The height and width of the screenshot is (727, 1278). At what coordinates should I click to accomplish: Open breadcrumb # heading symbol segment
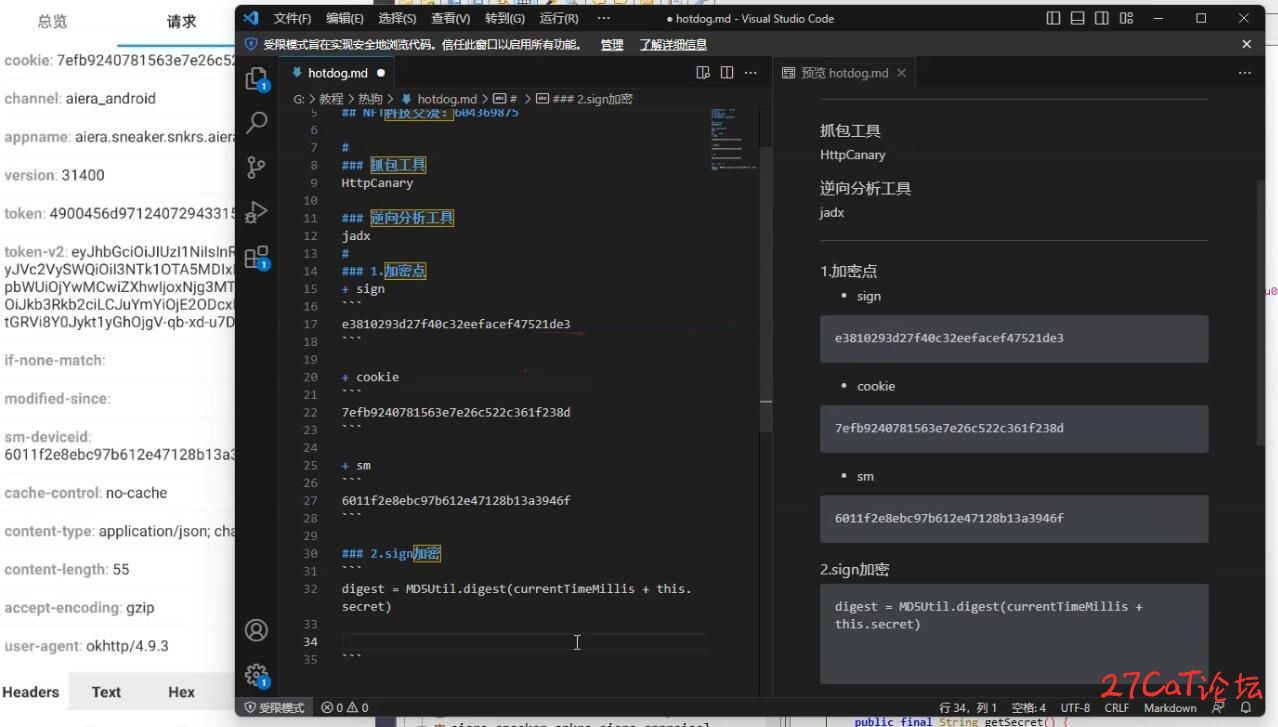click(x=505, y=99)
